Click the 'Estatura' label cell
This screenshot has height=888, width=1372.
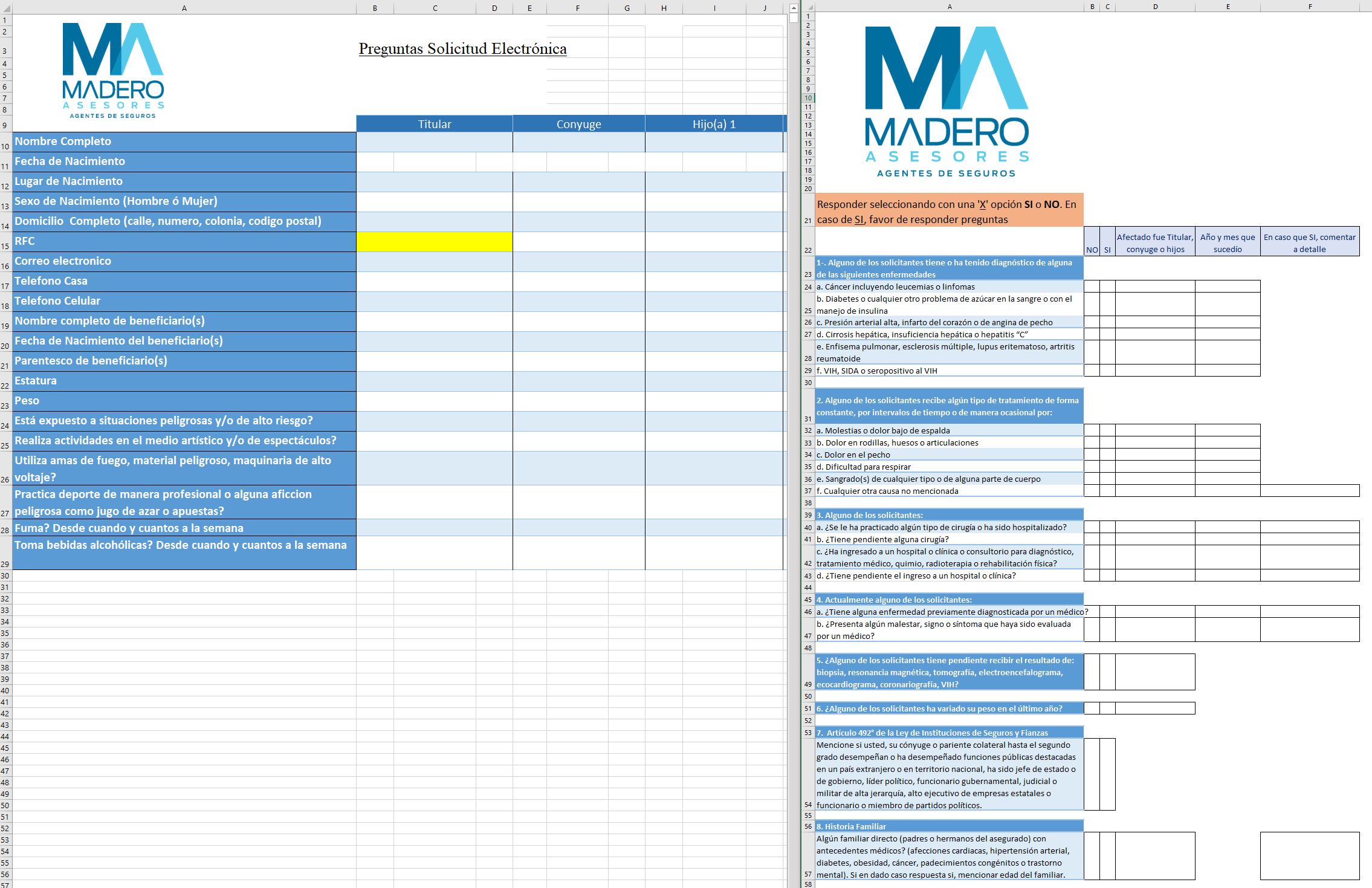(184, 381)
